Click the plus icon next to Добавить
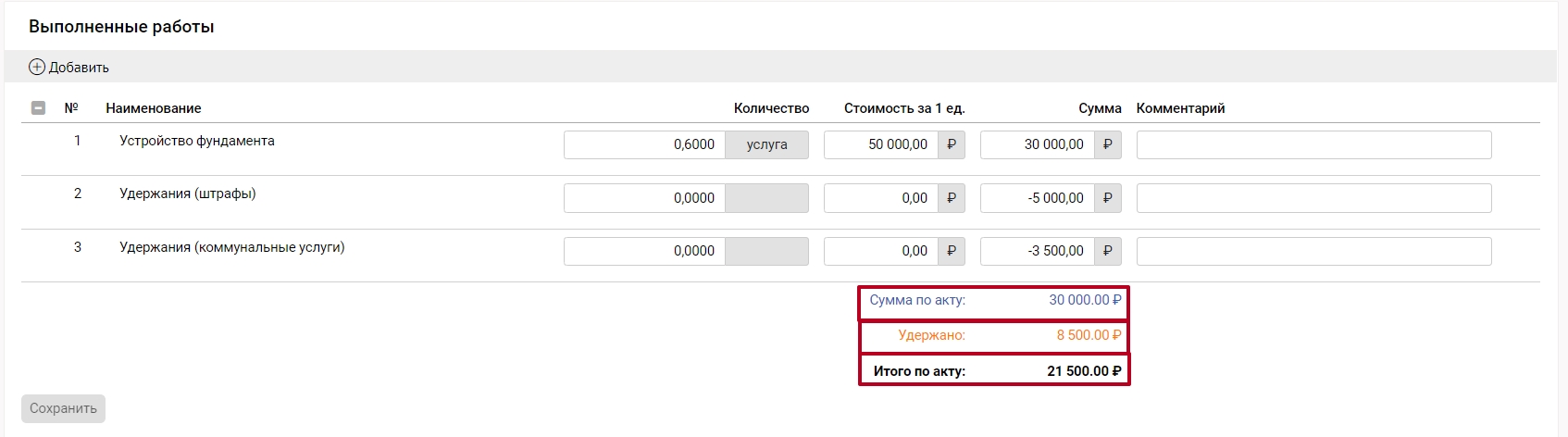The image size is (1568, 437). click(x=37, y=67)
